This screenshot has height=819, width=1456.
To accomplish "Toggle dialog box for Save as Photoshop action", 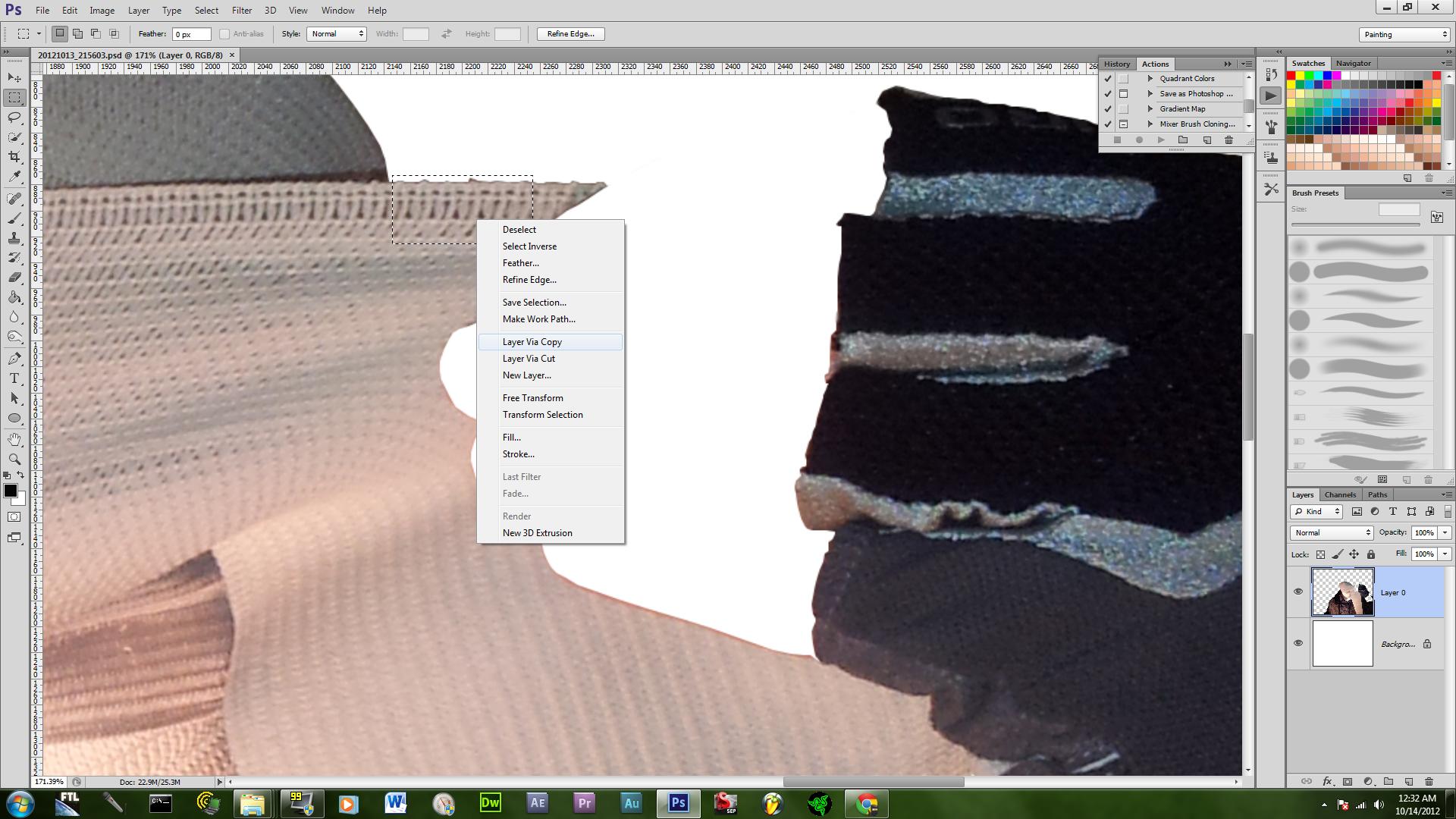I will 1124,94.
